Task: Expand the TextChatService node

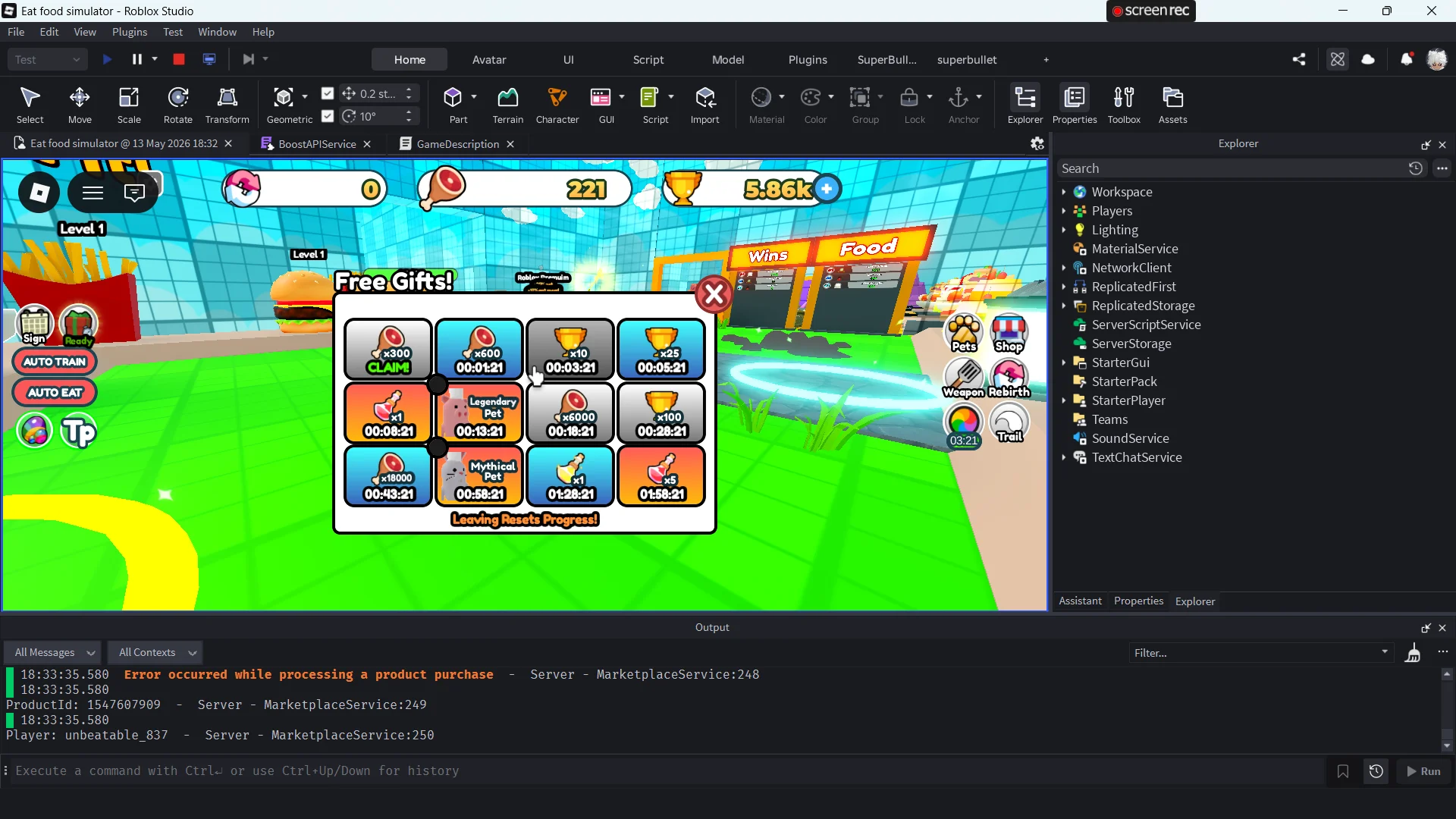Action: [x=1064, y=457]
